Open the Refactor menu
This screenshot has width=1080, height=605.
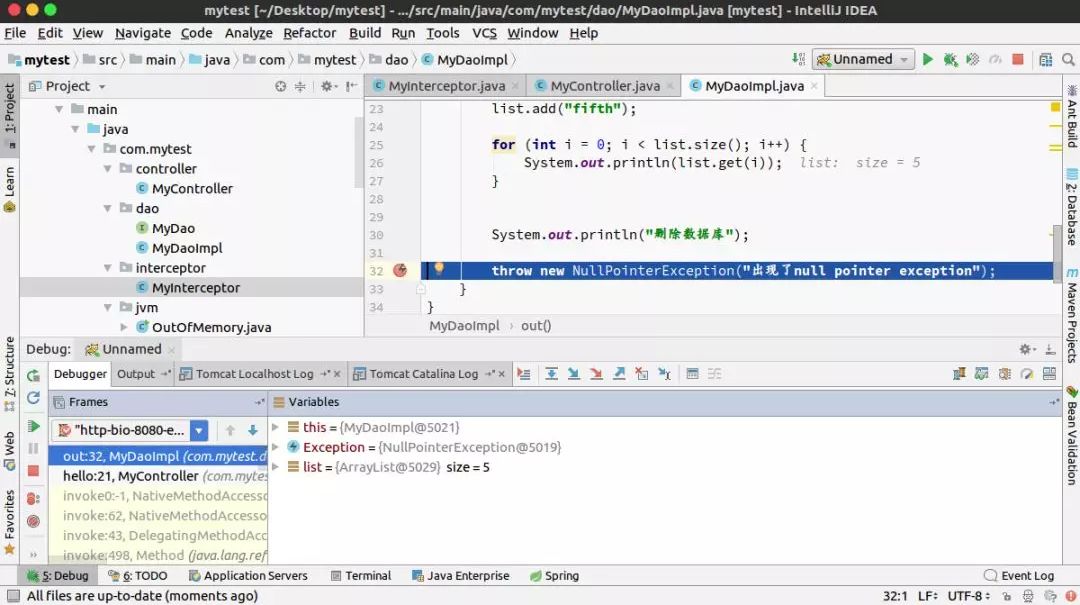tap(310, 33)
